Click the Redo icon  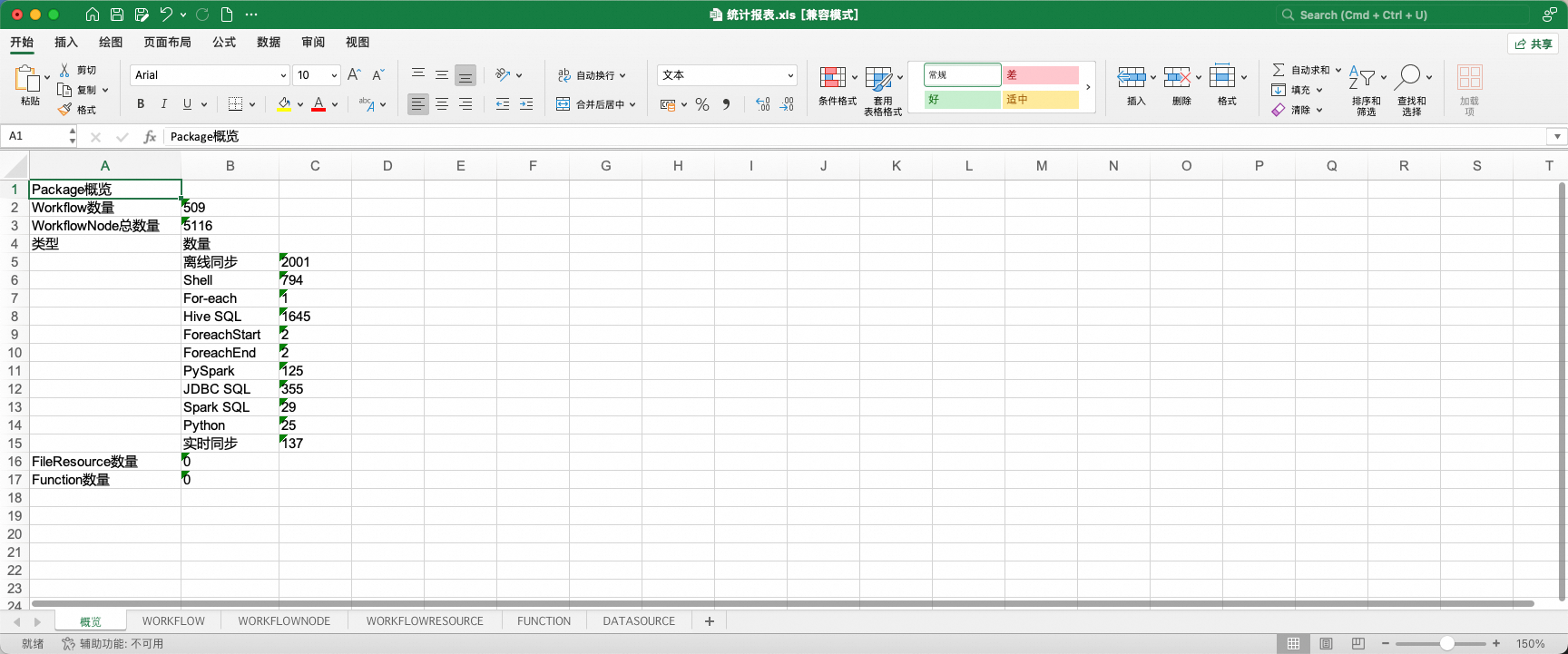click(202, 15)
